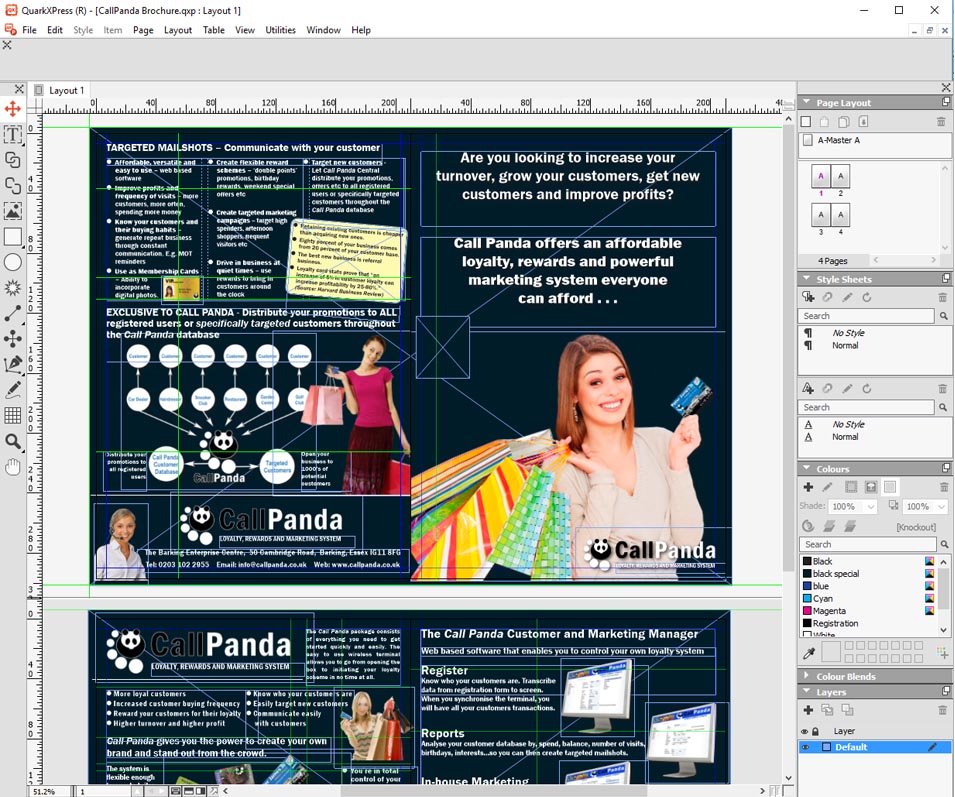This screenshot has width=955, height=797.
Task: Choose the Picture Content tool
Action: pos(13,211)
